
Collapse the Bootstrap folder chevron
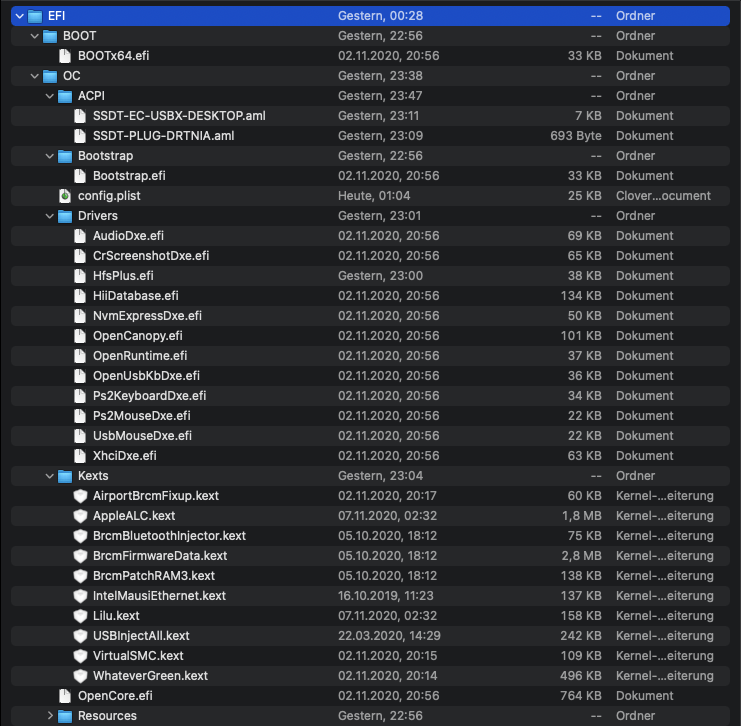point(50,156)
